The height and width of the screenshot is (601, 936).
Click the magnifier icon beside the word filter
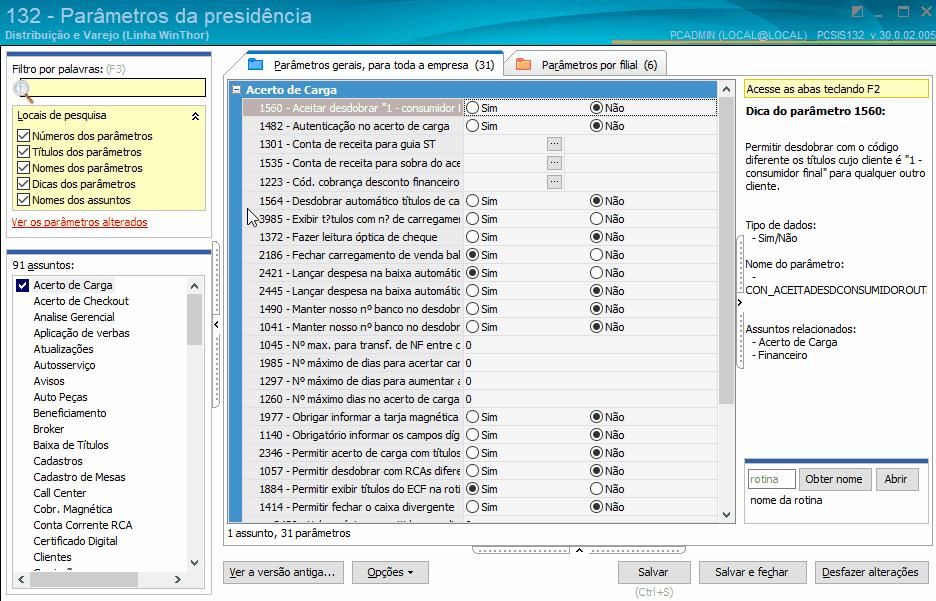coord(21,90)
